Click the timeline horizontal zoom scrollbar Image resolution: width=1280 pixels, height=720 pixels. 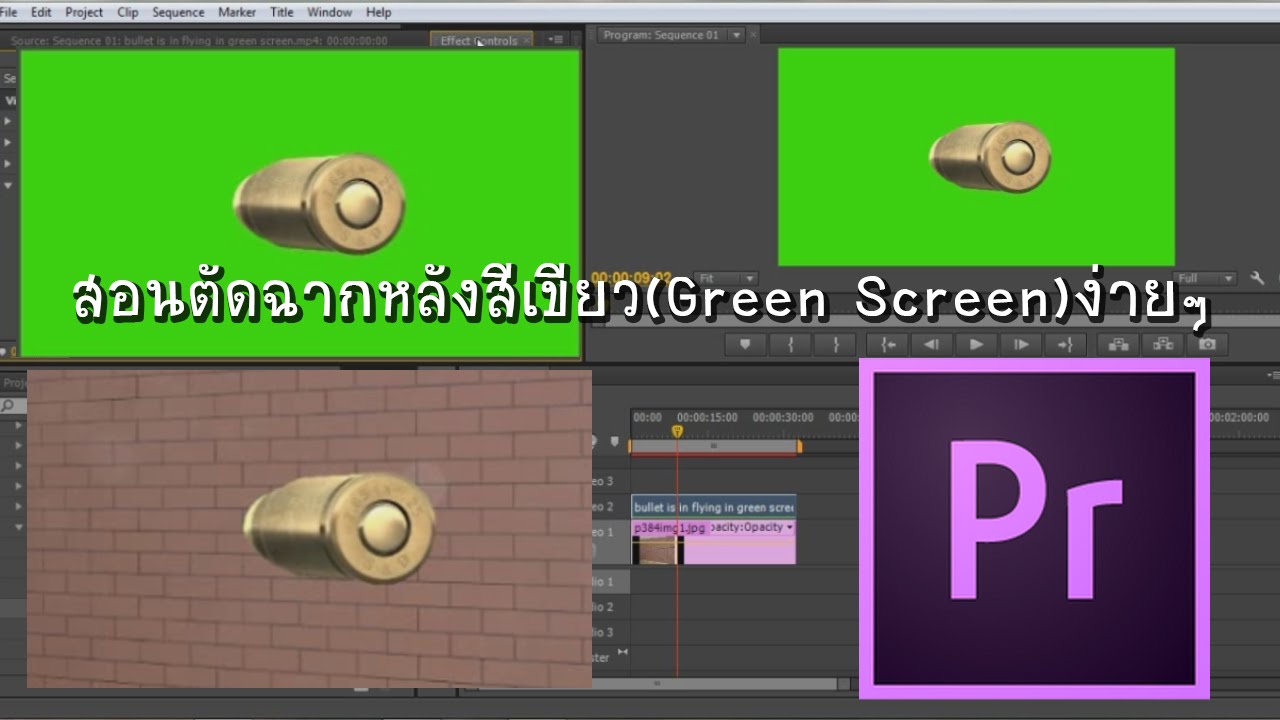656,684
